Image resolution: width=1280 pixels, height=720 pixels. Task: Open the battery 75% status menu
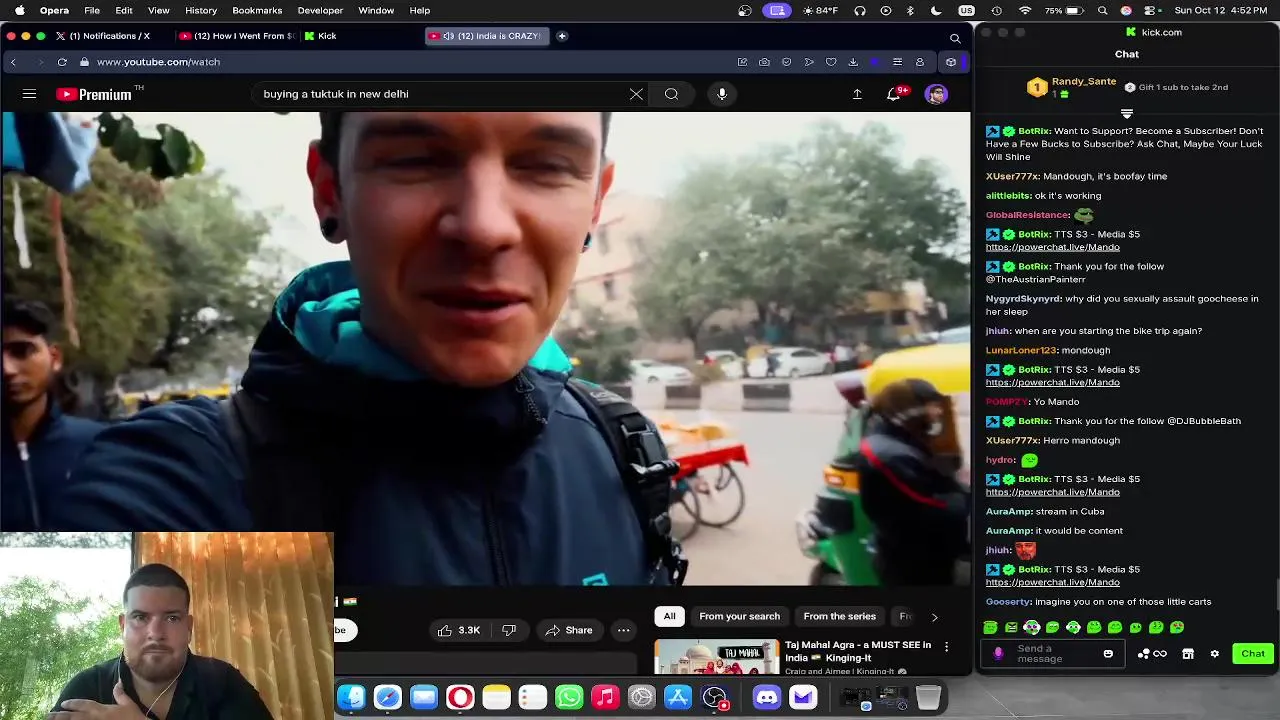click(x=1065, y=10)
